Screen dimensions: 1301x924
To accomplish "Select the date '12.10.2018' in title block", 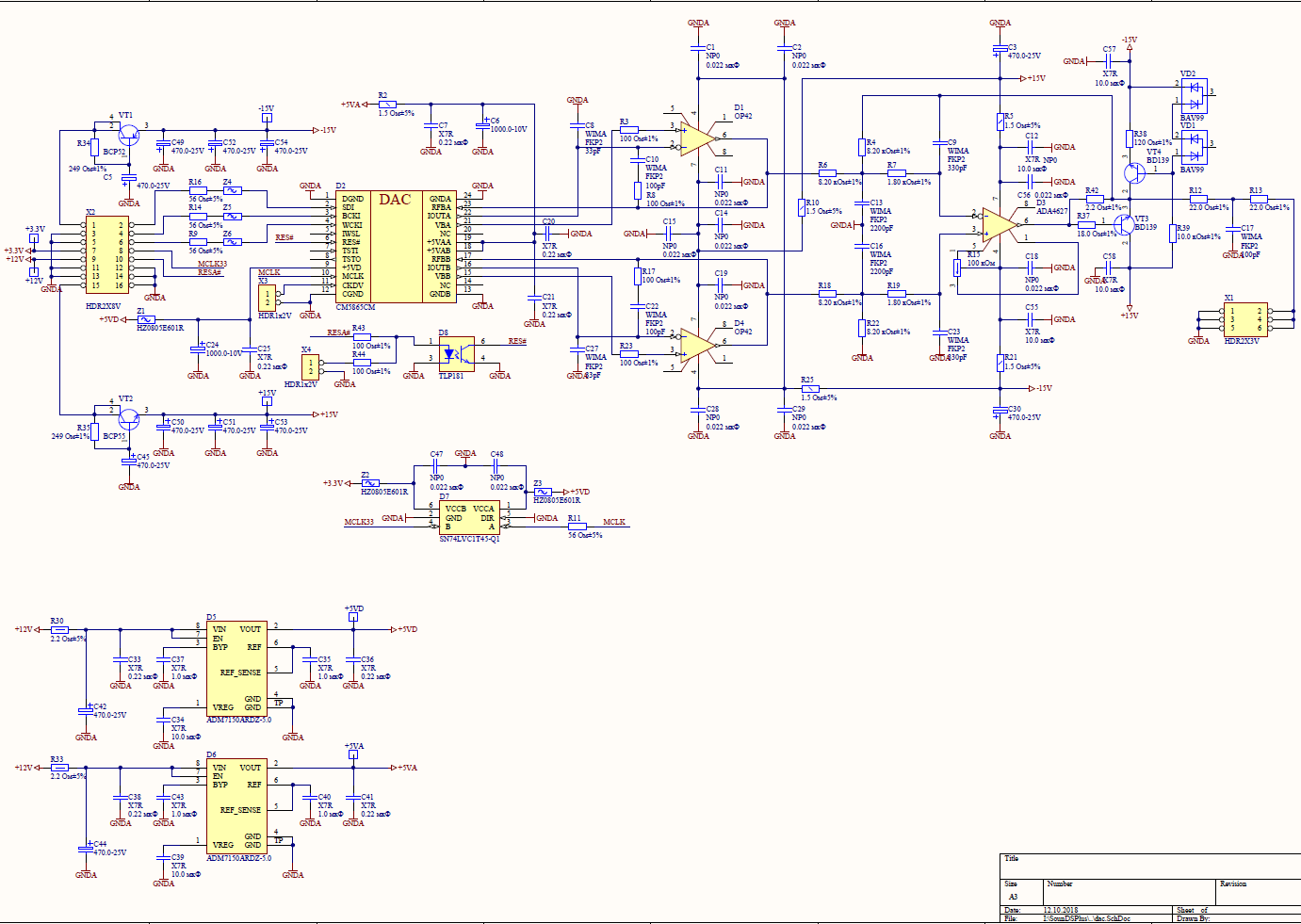I will [x=1061, y=910].
